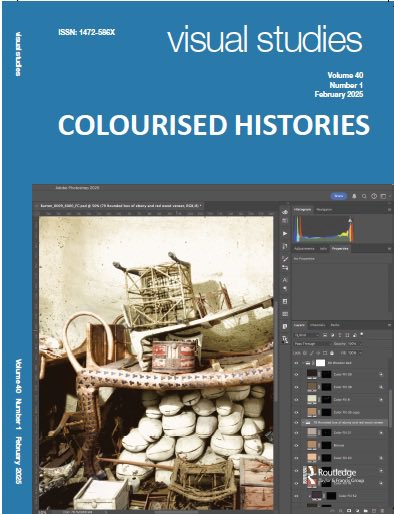The image size is (394, 514).
Task: Open the search magnifier icon in top bar
Action: [364, 196]
